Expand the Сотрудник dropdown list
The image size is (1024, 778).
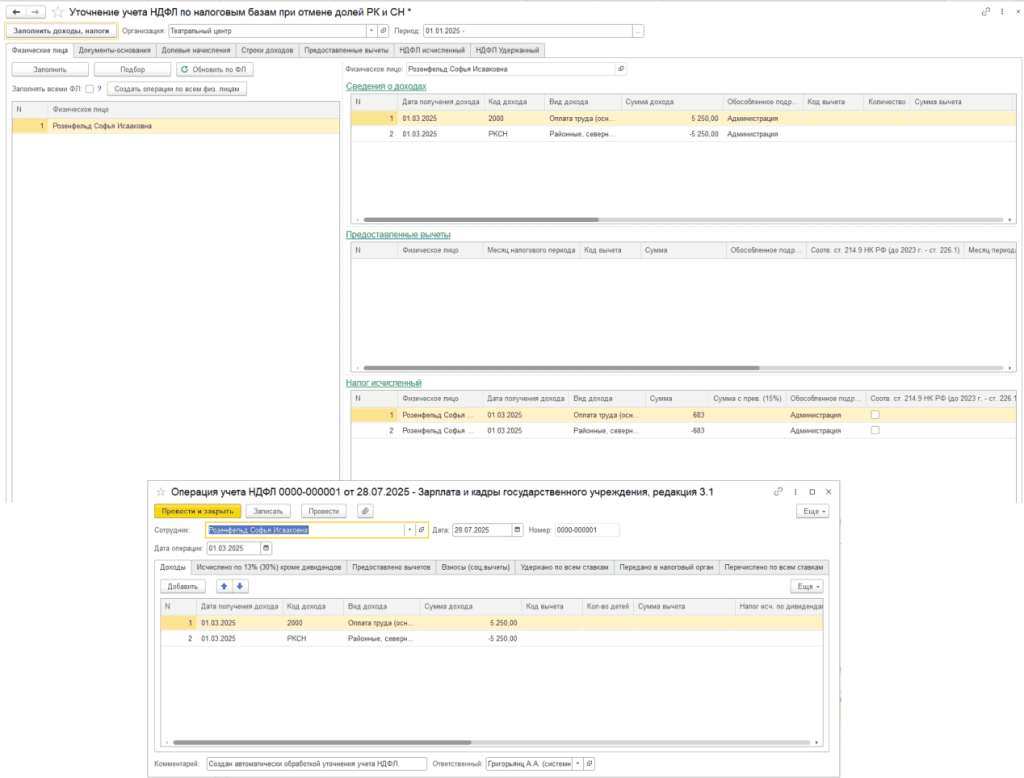(408, 530)
